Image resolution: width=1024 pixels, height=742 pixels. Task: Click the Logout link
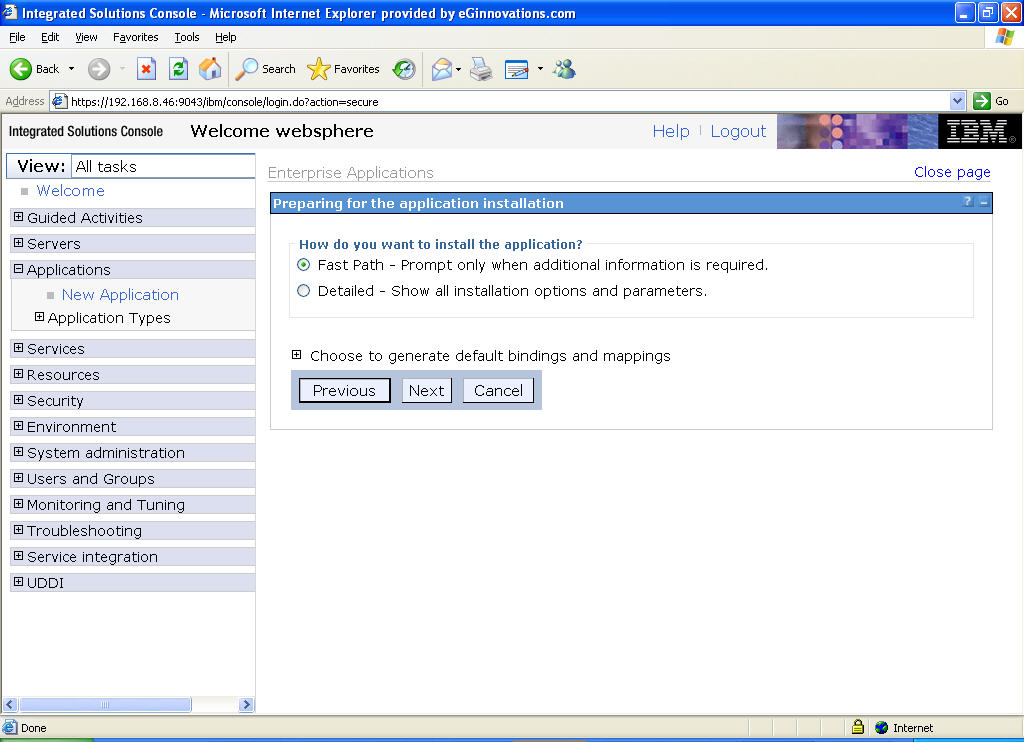pyautogui.click(x=738, y=131)
